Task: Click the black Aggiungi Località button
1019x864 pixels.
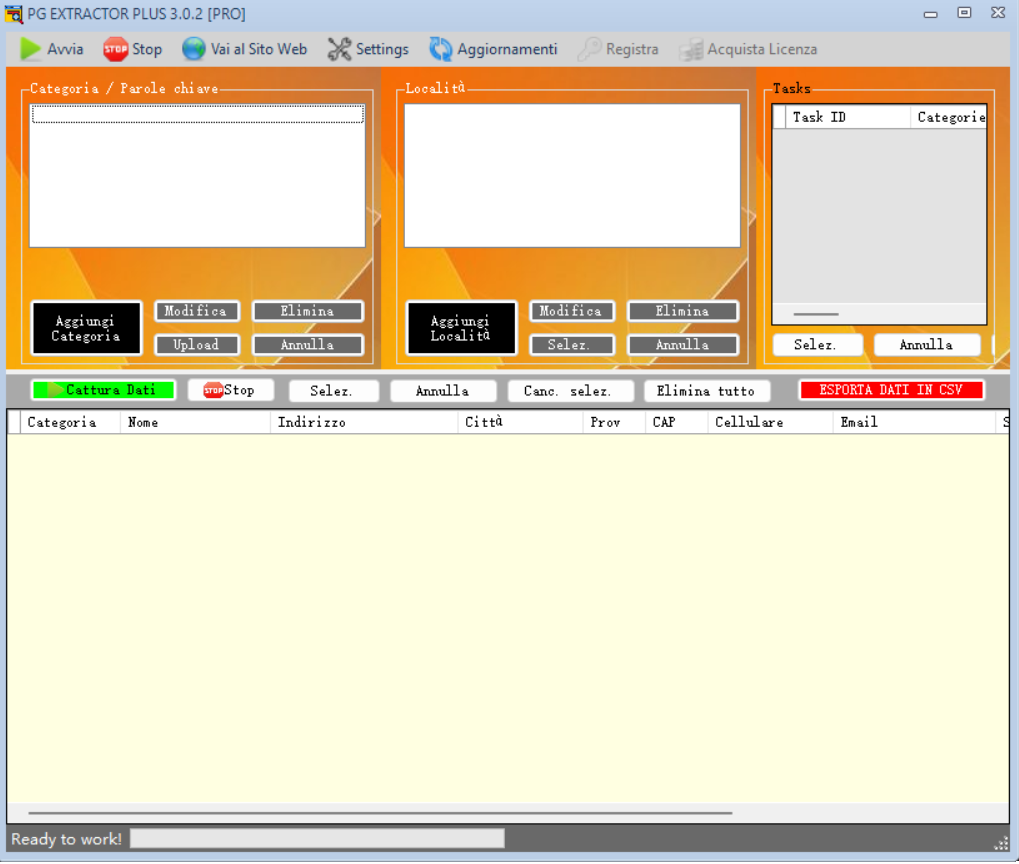Action: pos(461,328)
